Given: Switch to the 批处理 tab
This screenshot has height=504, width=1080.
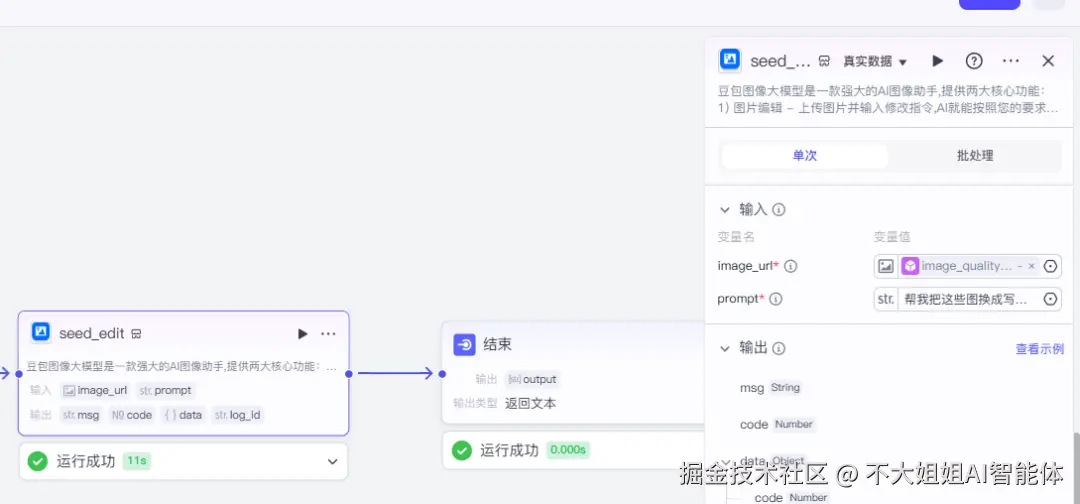Looking at the screenshot, I should point(975,156).
